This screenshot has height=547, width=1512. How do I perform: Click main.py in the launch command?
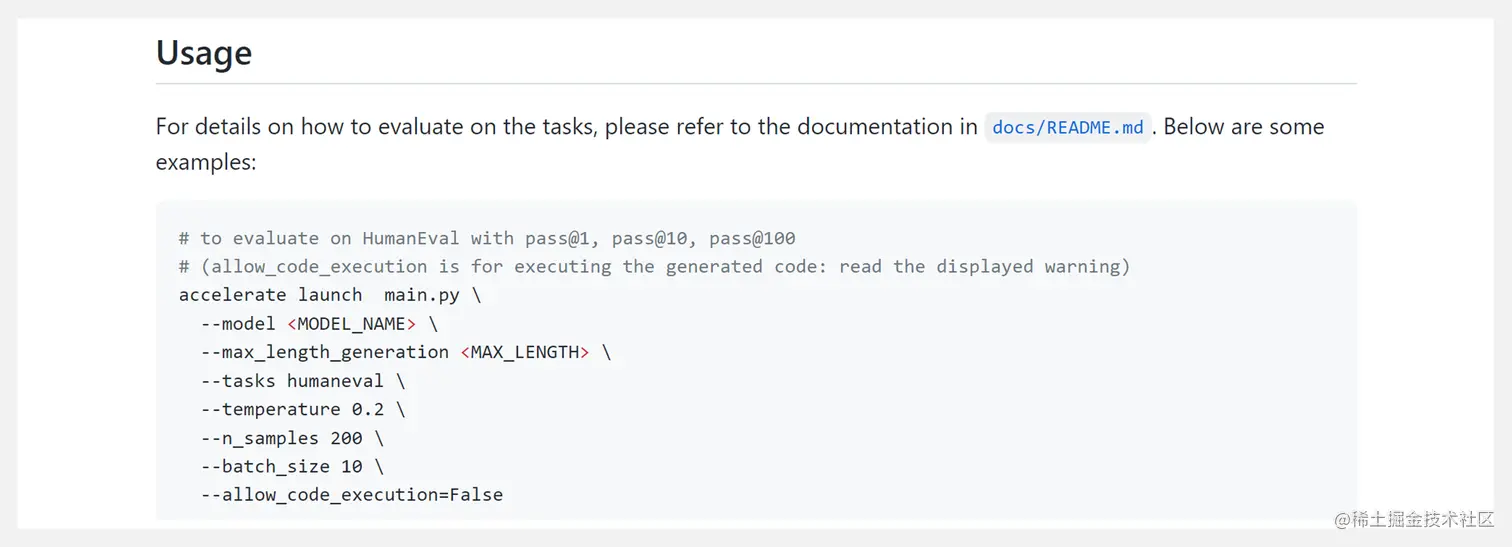(x=421, y=295)
